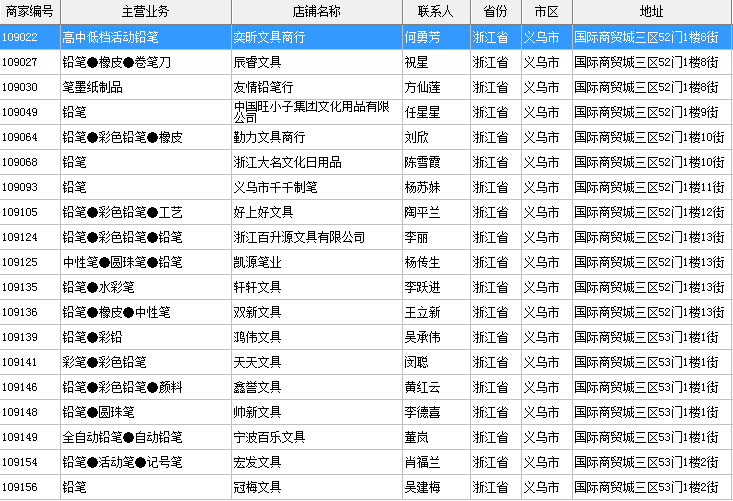Sort by the 地址 column header
733x501 pixels.
[651, 11]
